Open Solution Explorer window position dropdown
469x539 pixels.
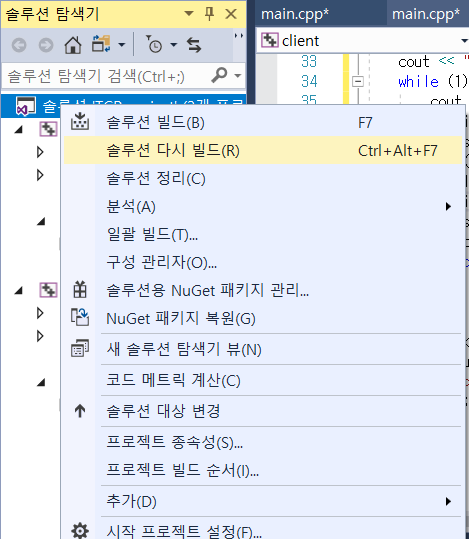189,14
